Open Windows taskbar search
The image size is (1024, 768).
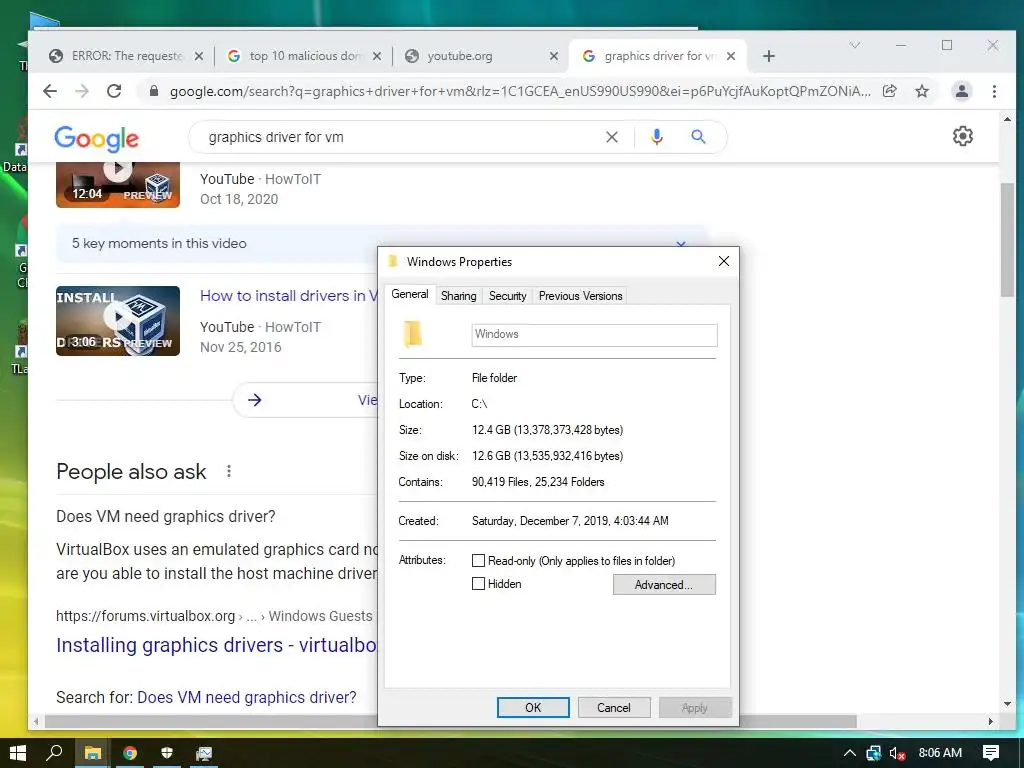(x=55, y=753)
